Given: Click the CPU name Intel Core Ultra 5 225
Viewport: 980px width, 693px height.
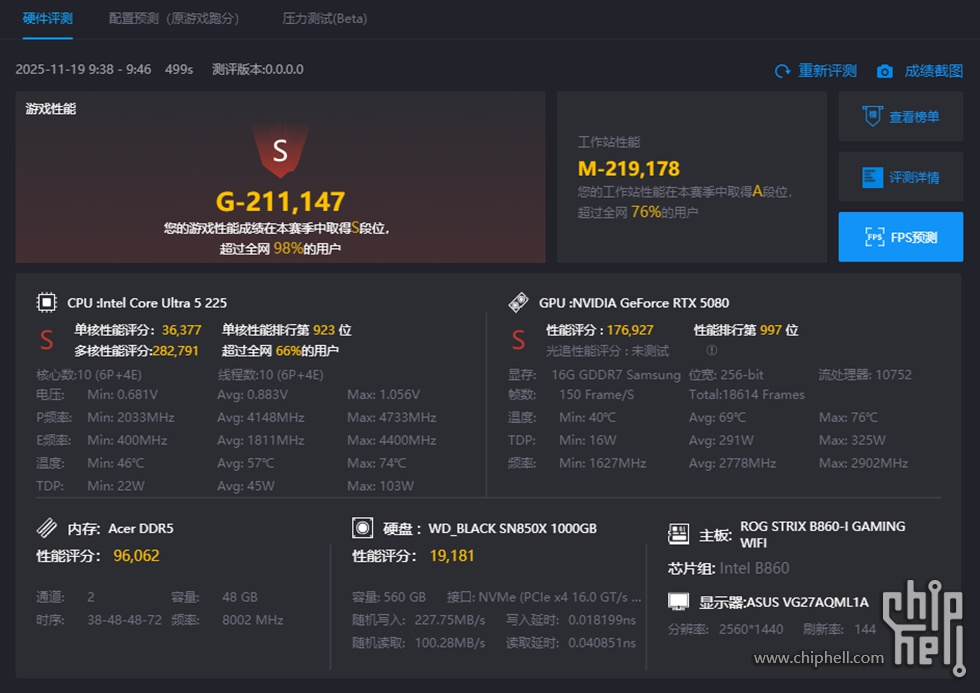Looking at the screenshot, I should coord(163,302).
